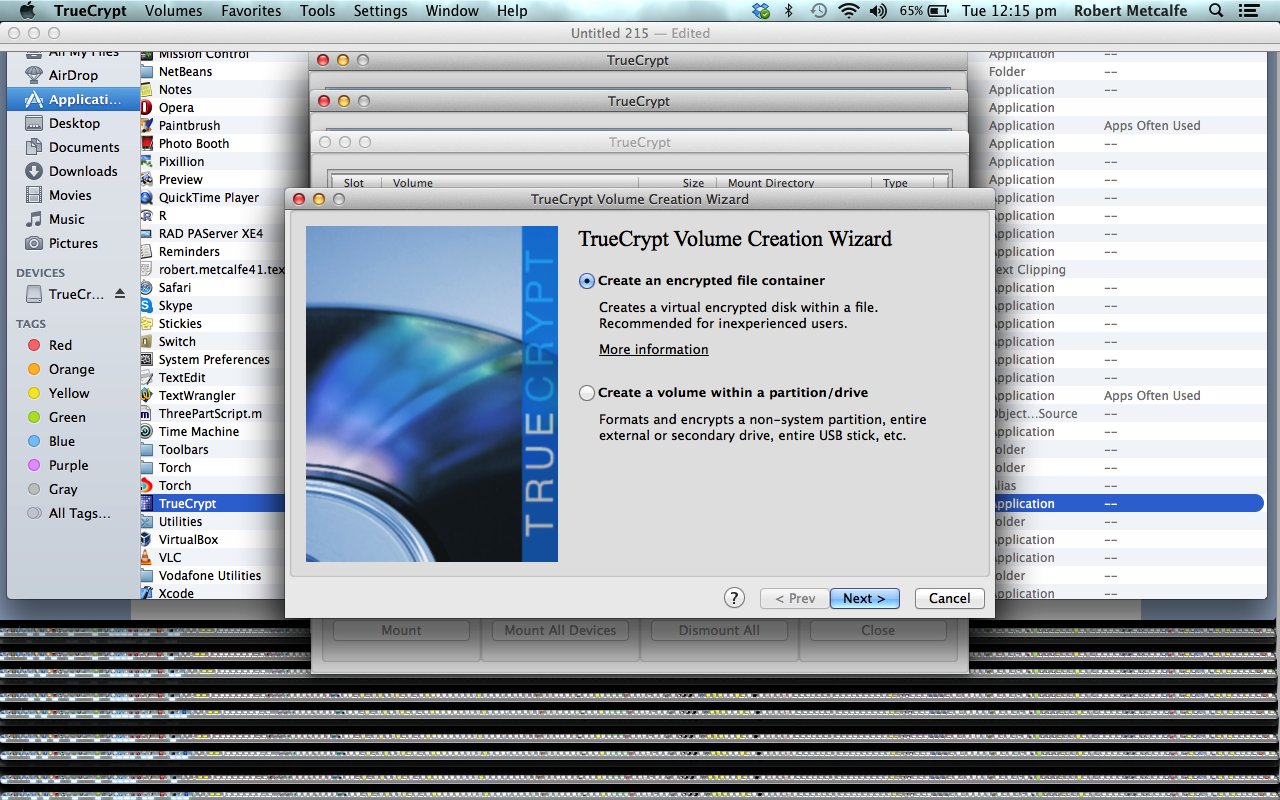Viewport: 1280px width, 800px height.
Task: Click the Bluetooth status icon
Action: pyautogui.click(x=789, y=11)
